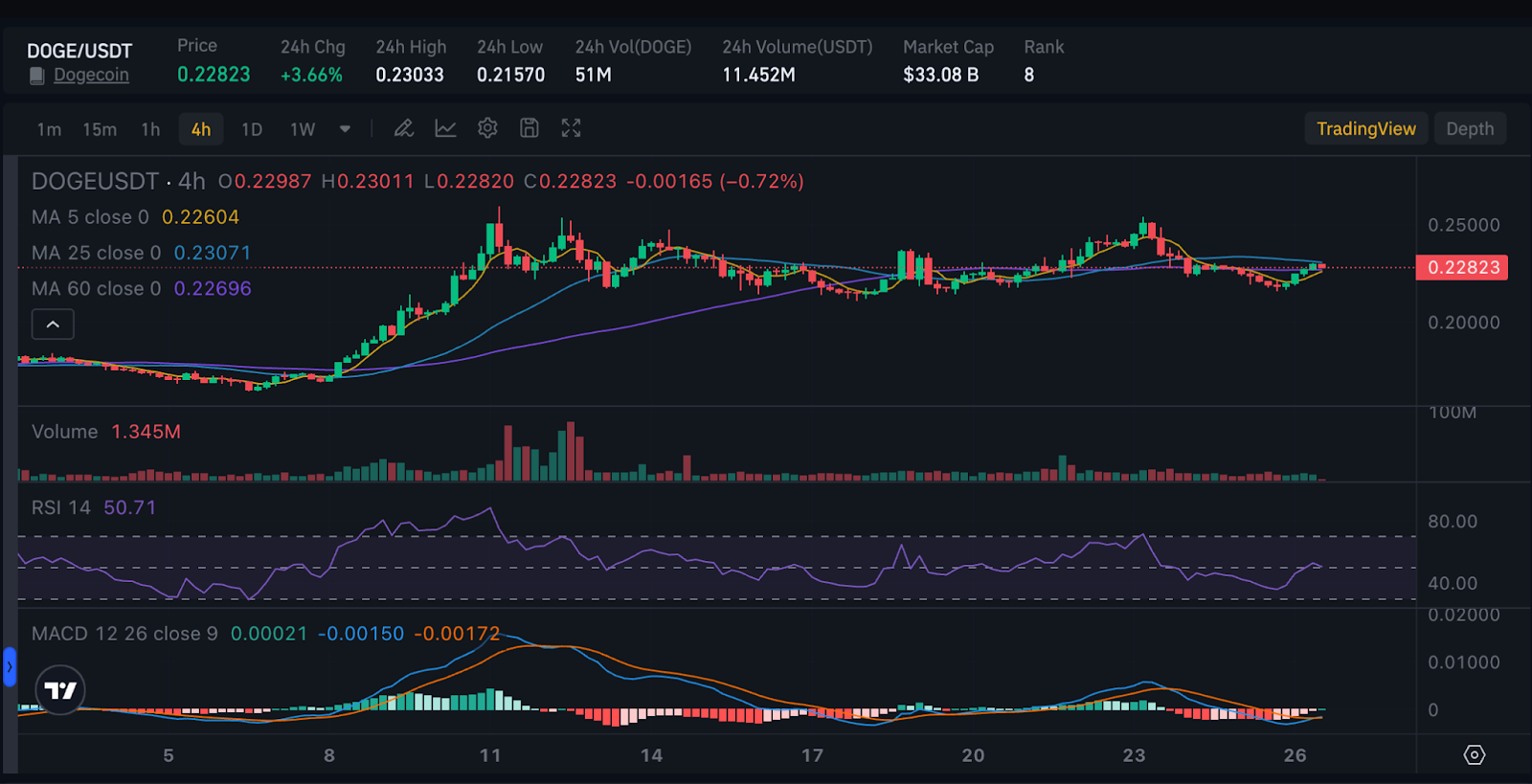The image size is (1532, 784).
Task: Open chart settings gear icon
Action: pos(487,128)
